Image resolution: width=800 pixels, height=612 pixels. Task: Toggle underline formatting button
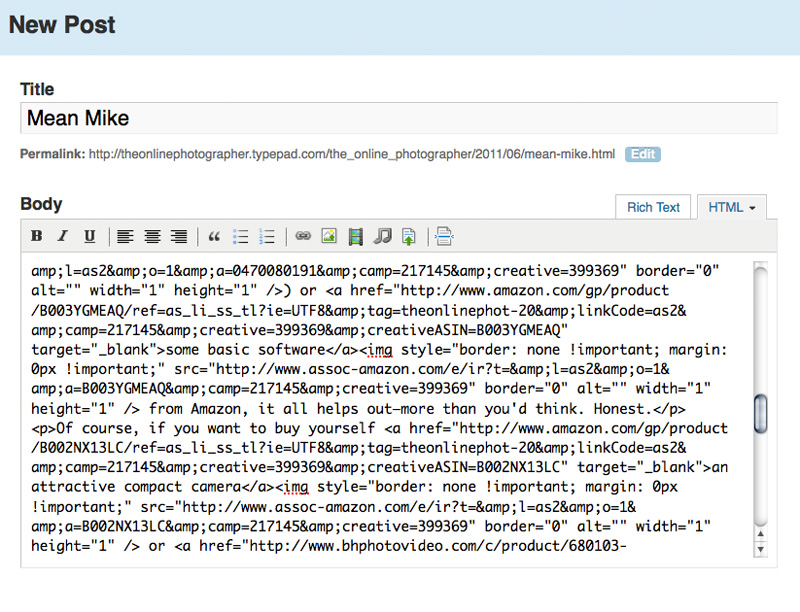pos(89,237)
